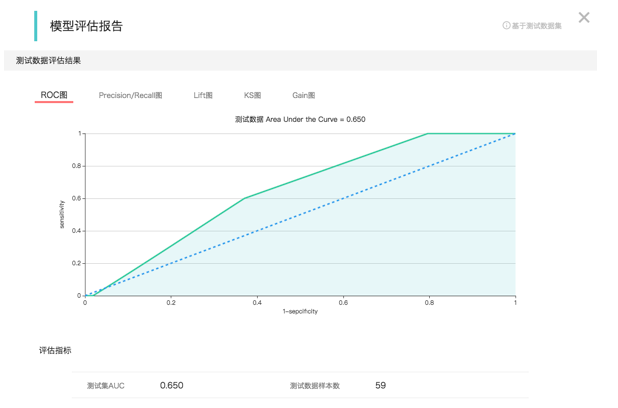Click the 测试数据评估结果 section header

(x=49, y=61)
